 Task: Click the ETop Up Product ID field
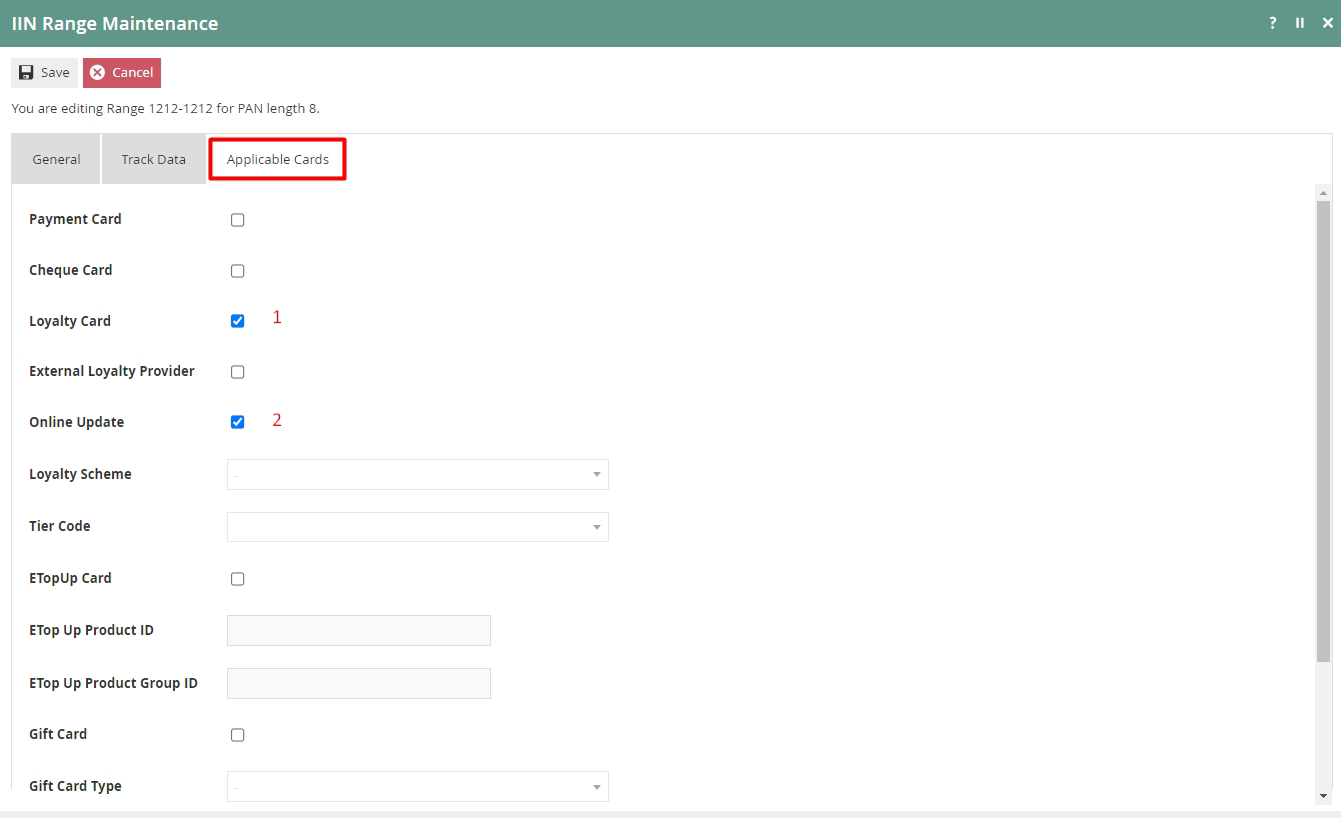click(358, 630)
